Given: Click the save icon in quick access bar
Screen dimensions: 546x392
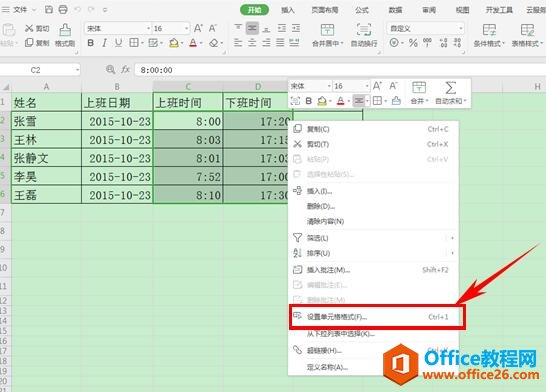Looking at the screenshot, I should tap(49, 9).
